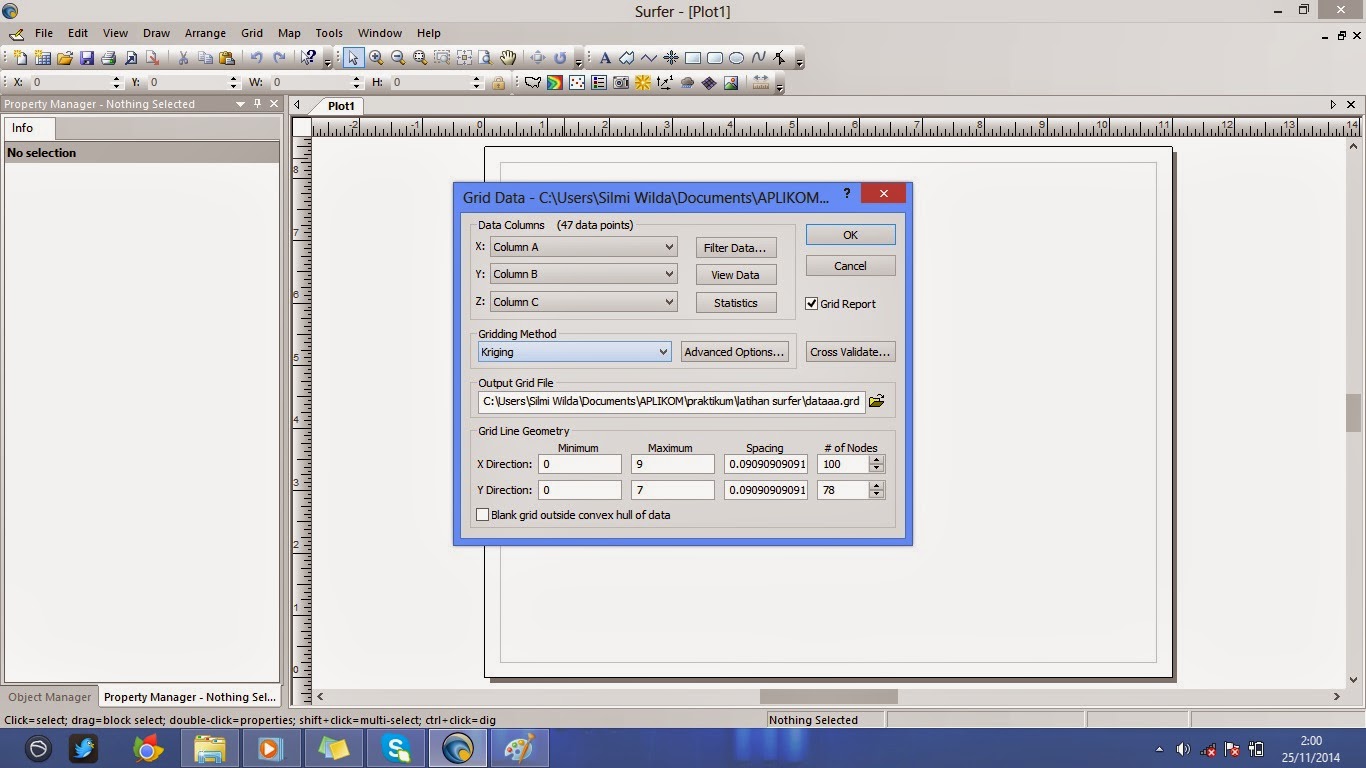Click the plot horizontal scrollbar thumb
The image size is (1366, 768).
pyautogui.click(x=828, y=696)
